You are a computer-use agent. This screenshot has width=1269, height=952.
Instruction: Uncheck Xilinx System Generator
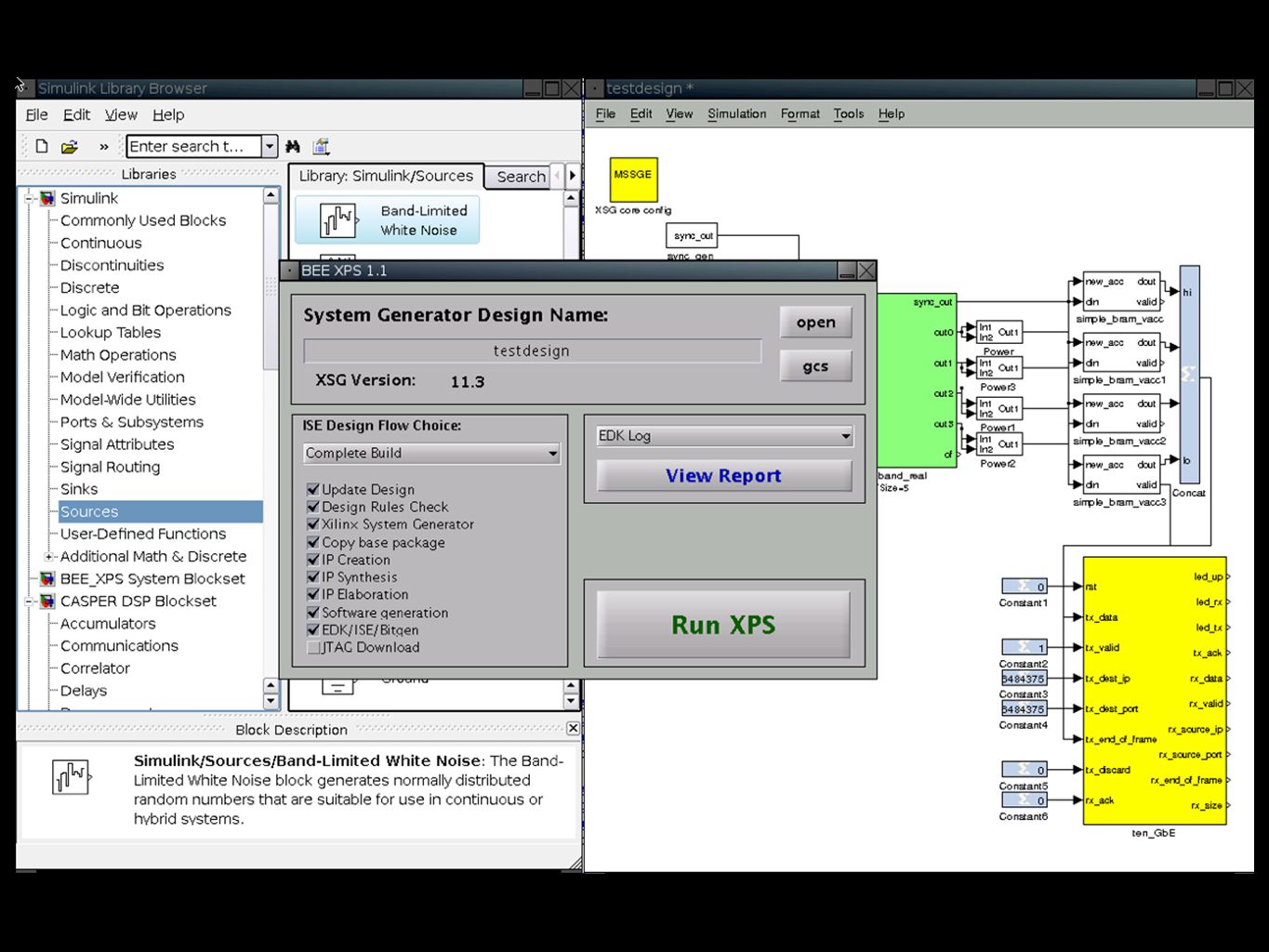[x=313, y=524]
